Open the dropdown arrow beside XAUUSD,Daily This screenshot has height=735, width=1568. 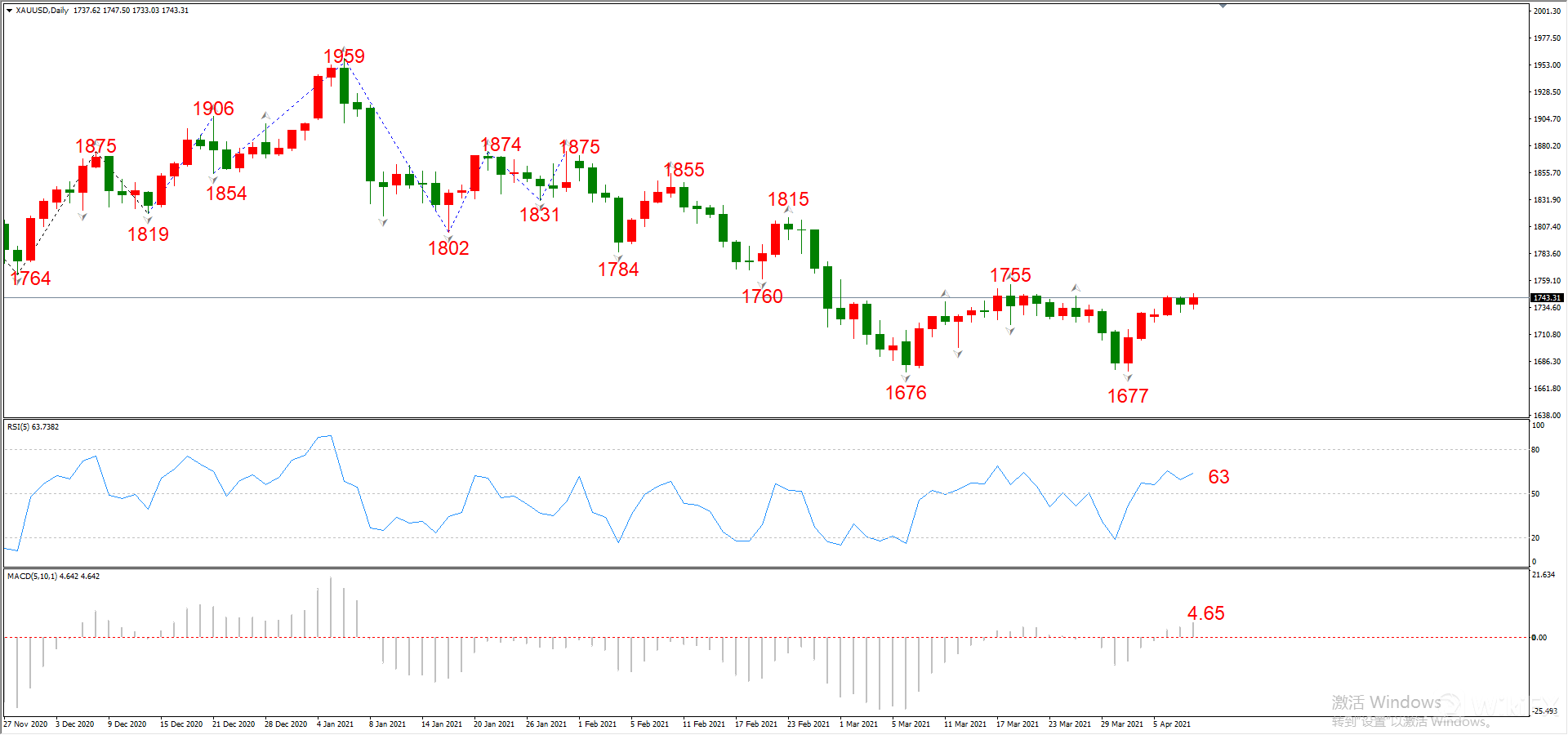click(9, 11)
